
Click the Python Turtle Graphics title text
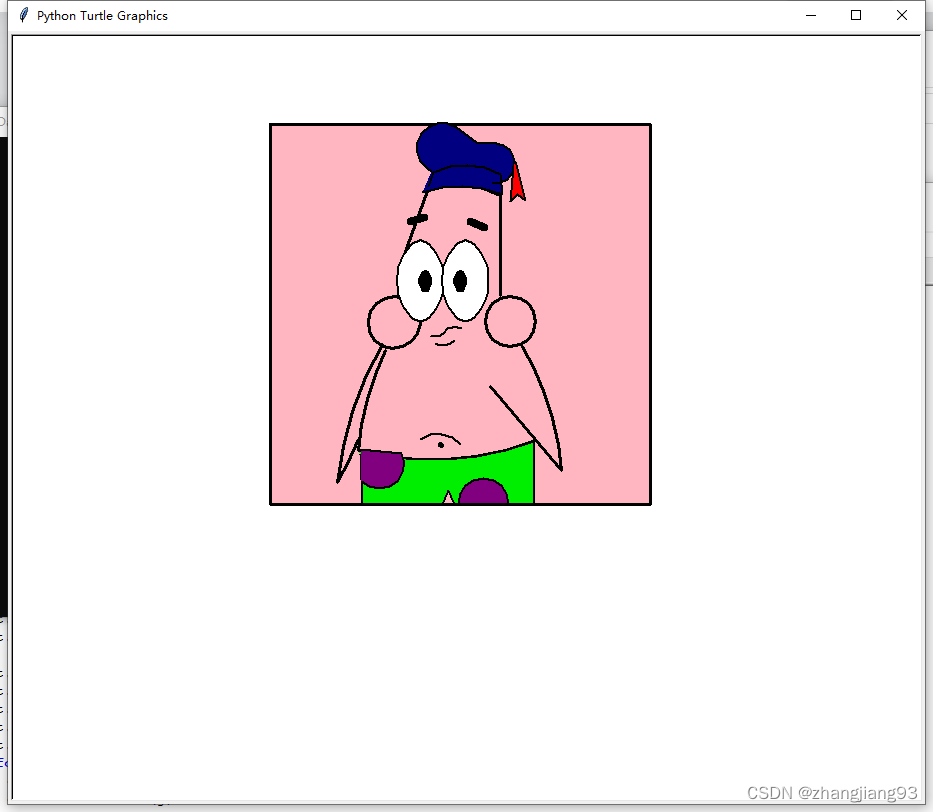pyautogui.click(x=102, y=16)
